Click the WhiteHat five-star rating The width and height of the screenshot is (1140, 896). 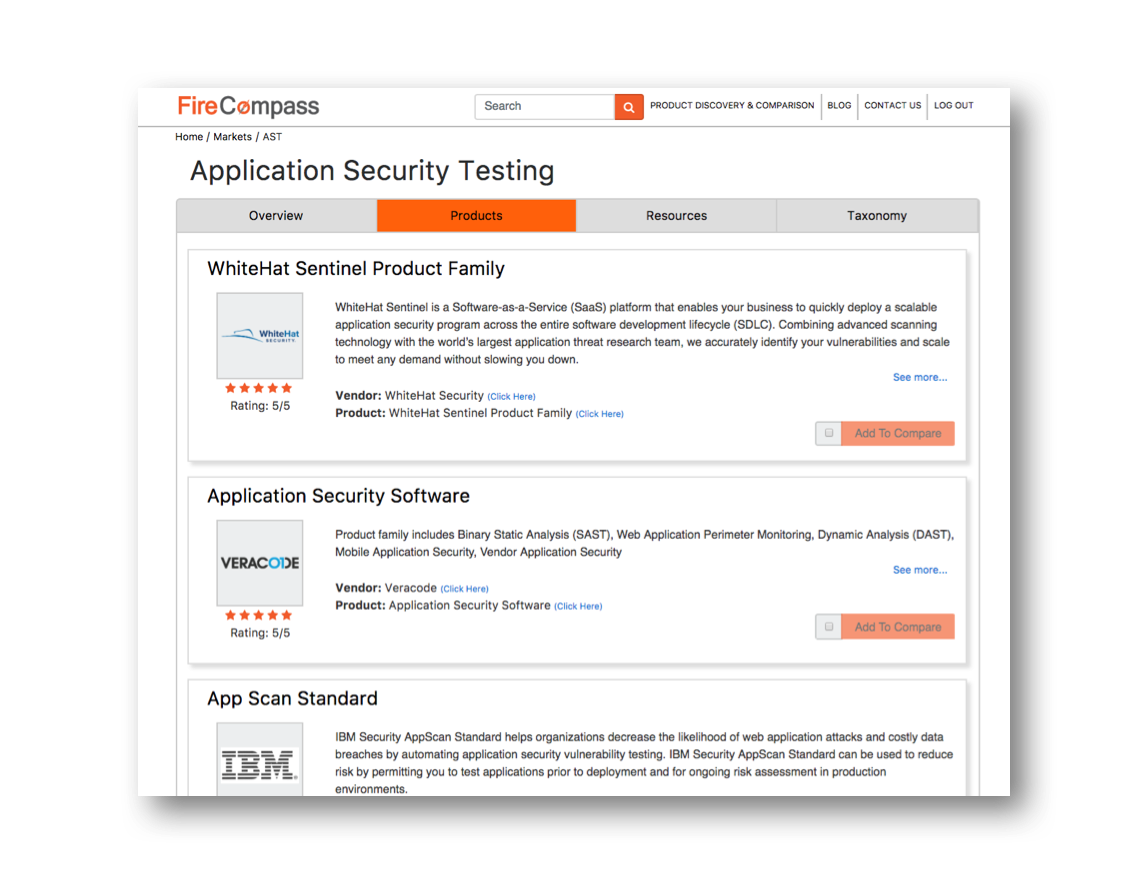(x=259, y=388)
